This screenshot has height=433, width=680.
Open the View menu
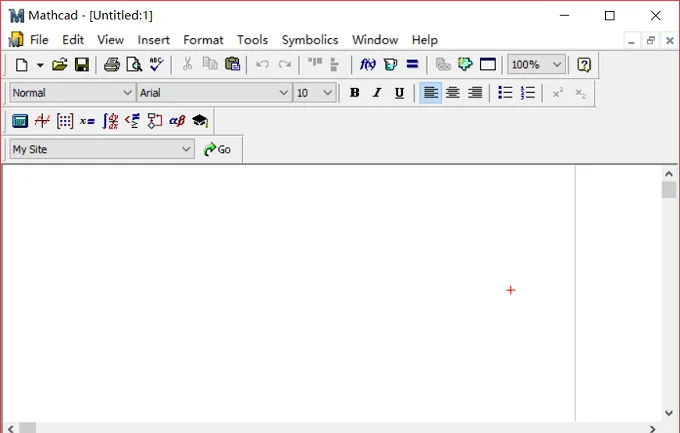point(111,40)
